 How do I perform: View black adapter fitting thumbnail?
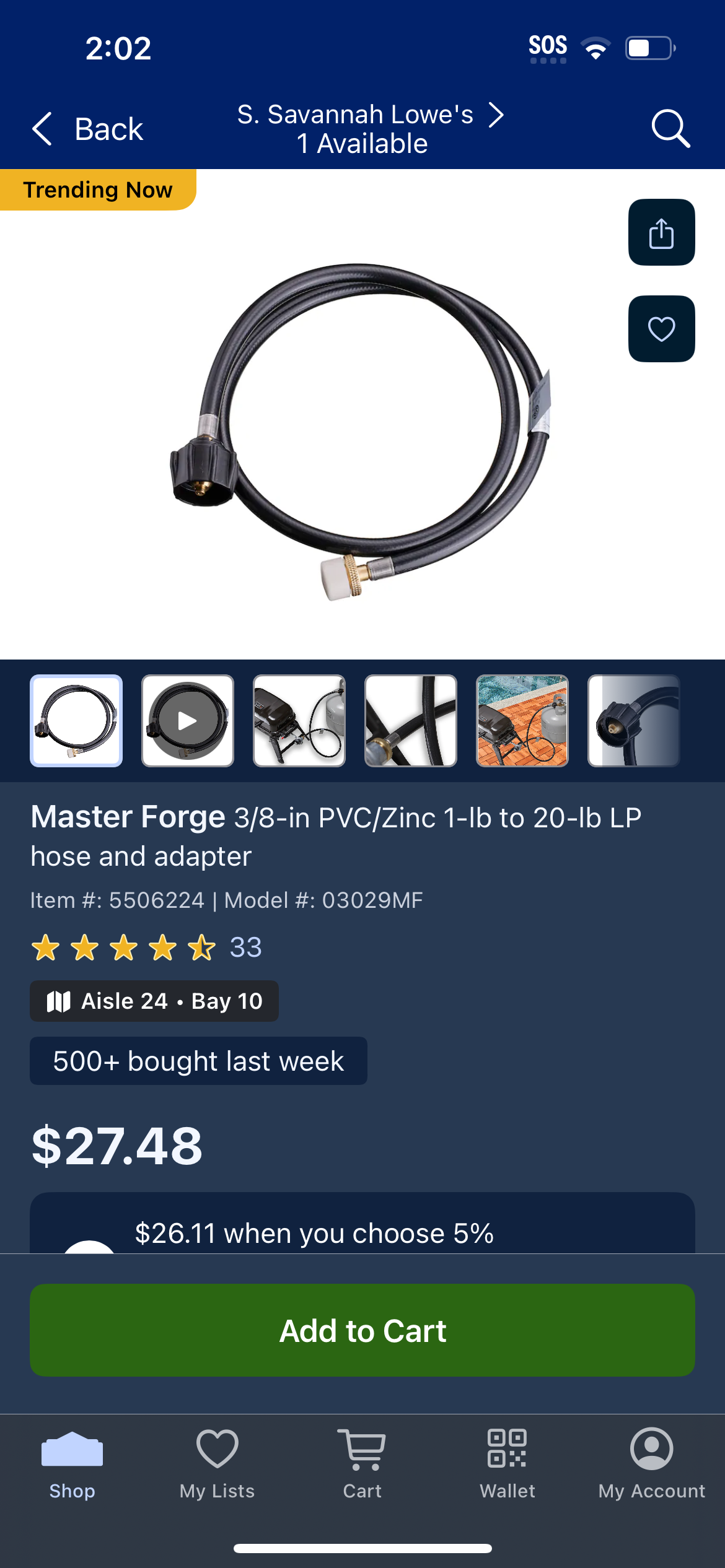coord(634,721)
